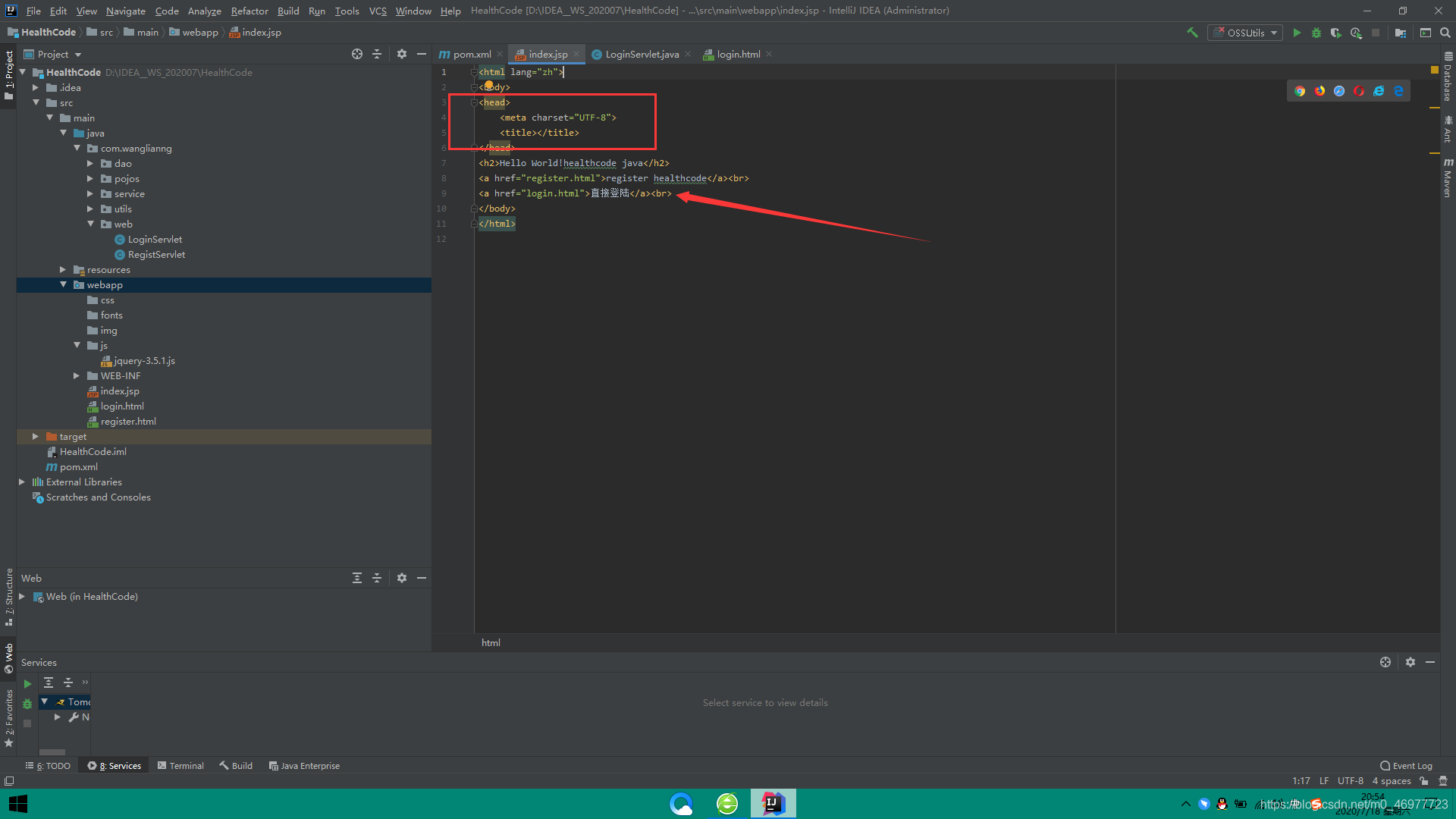Run with Coverage icon
This screenshot has height=819, width=1456.
click(1336, 33)
